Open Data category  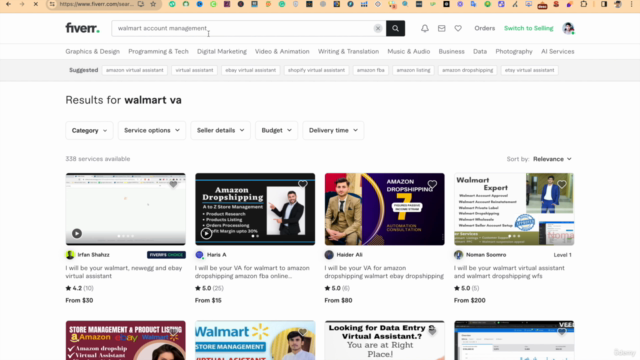[480, 51]
